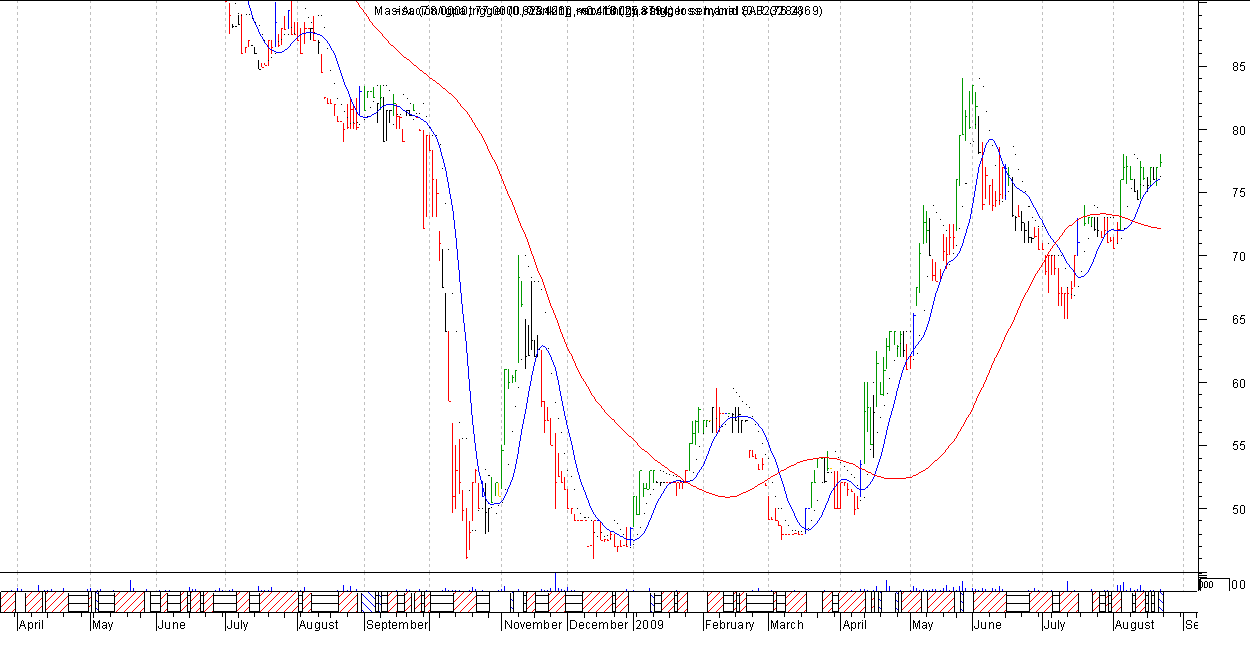Click the 80 price level label
This screenshot has width=1250, height=661.
click(1238, 130)
